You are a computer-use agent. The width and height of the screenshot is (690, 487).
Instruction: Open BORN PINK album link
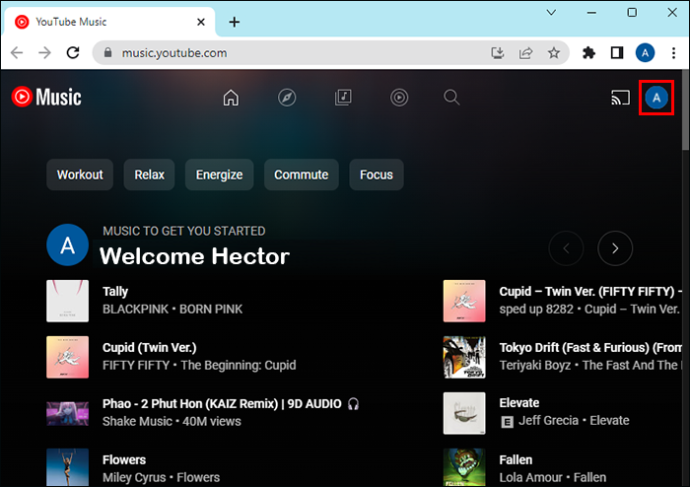(211, 309)
